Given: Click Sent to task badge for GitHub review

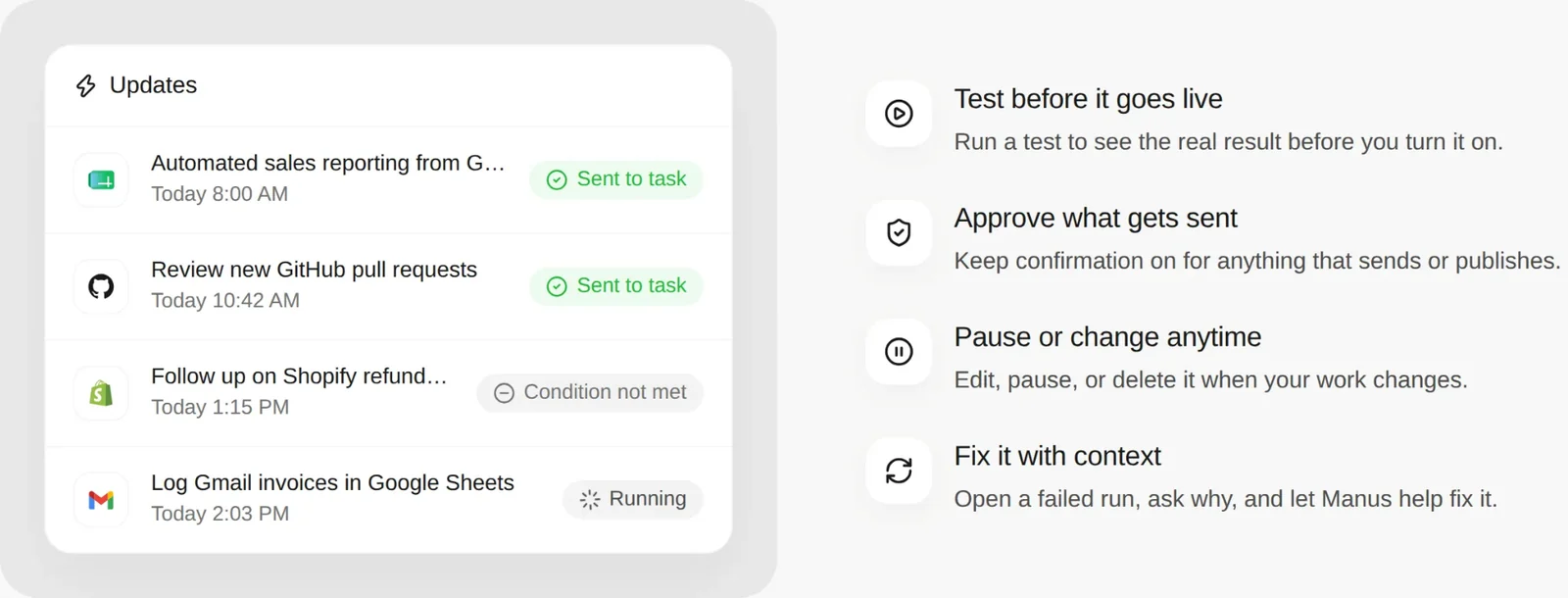Looking at the screenshot, I should tap(616, 286).
